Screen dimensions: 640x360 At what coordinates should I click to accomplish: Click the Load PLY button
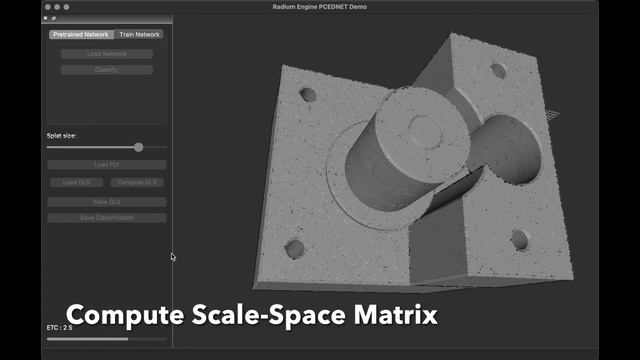coord(107,164)
